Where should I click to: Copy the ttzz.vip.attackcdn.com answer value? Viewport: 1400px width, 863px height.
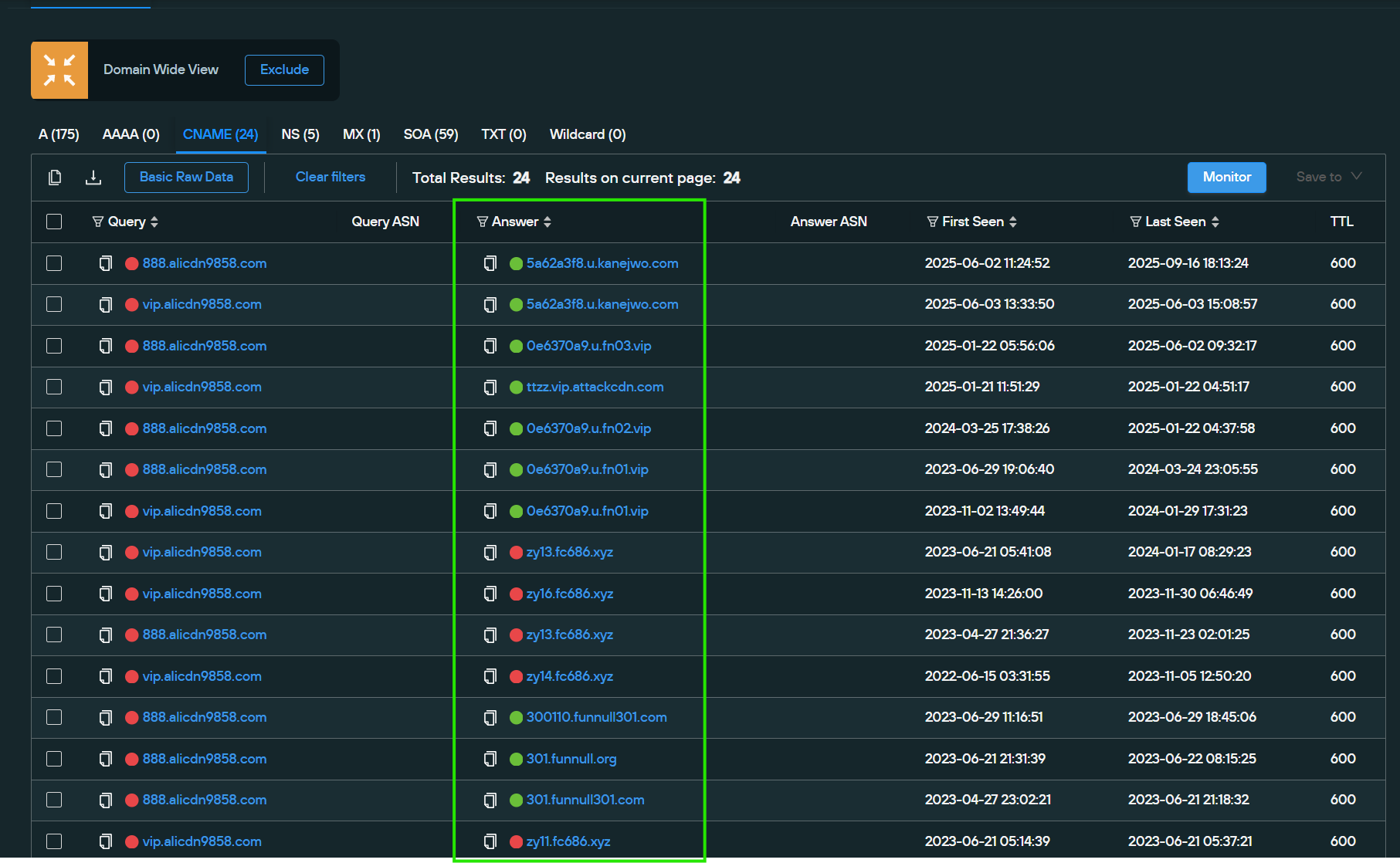click(x=490, y=388)
